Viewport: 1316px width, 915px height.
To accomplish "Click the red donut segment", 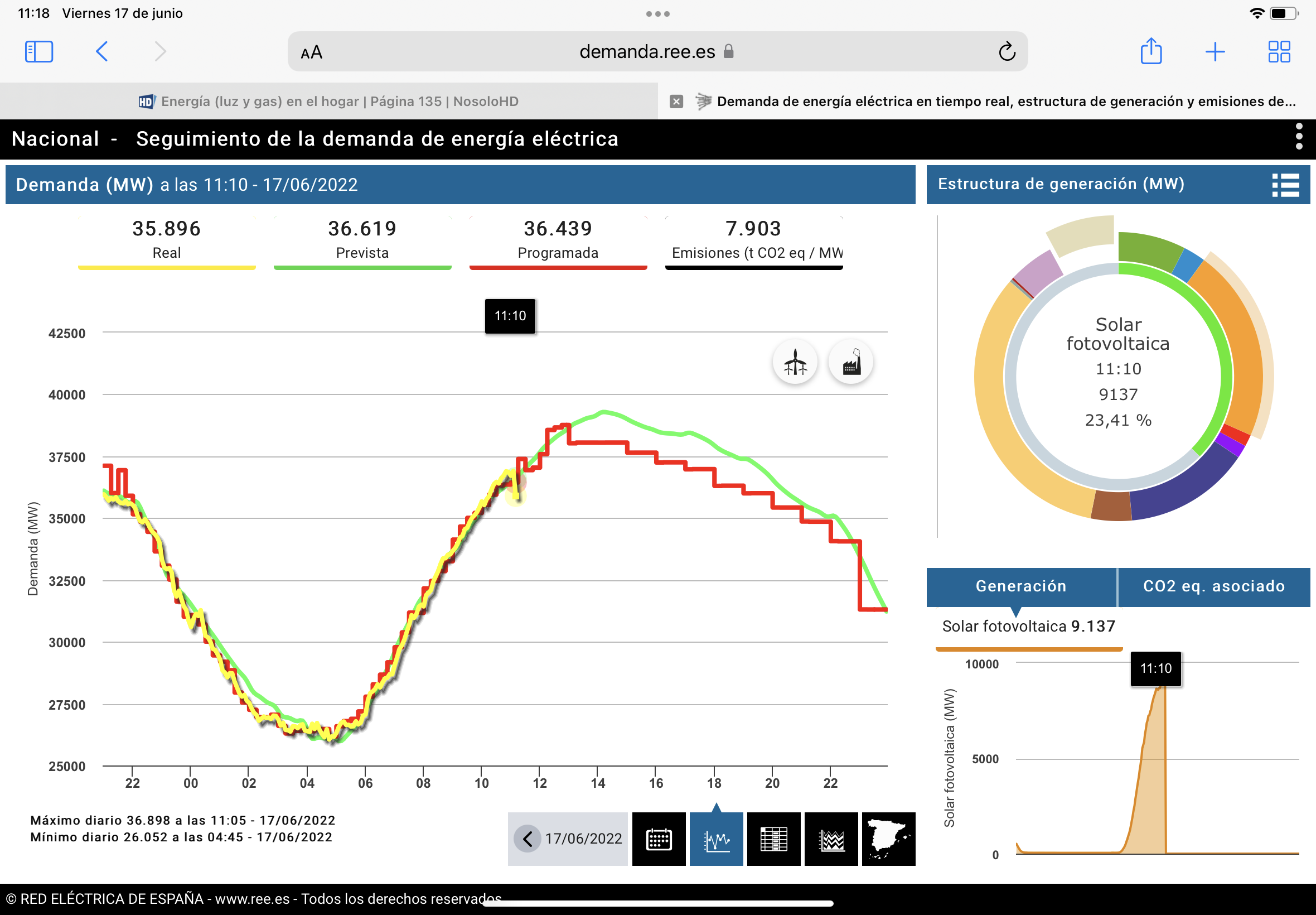I will click(x=1235, y=435).
